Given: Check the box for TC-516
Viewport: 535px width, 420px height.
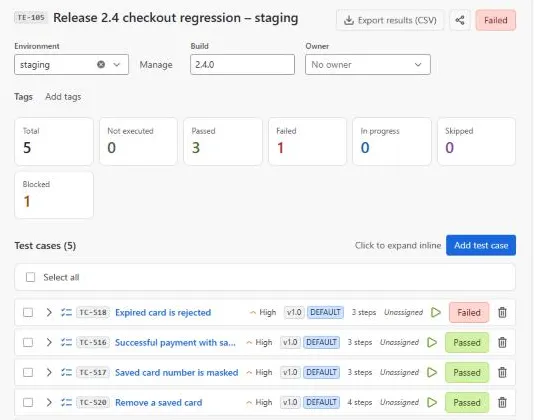Looking at the screenshot, I should 28,342.
